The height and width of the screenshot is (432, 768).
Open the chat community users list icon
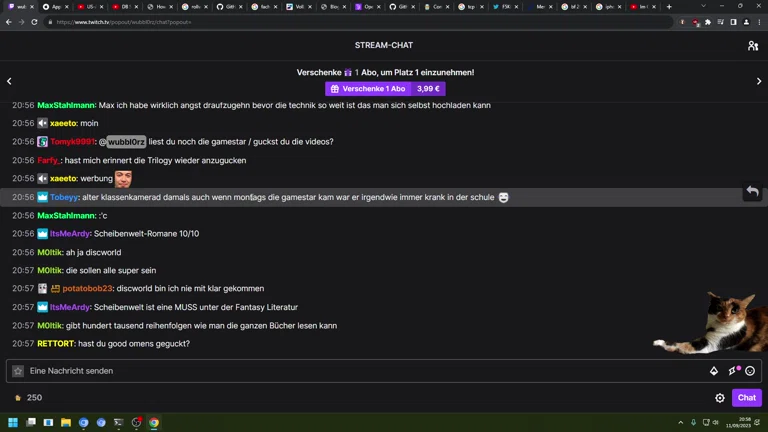(x=752, y=45)
